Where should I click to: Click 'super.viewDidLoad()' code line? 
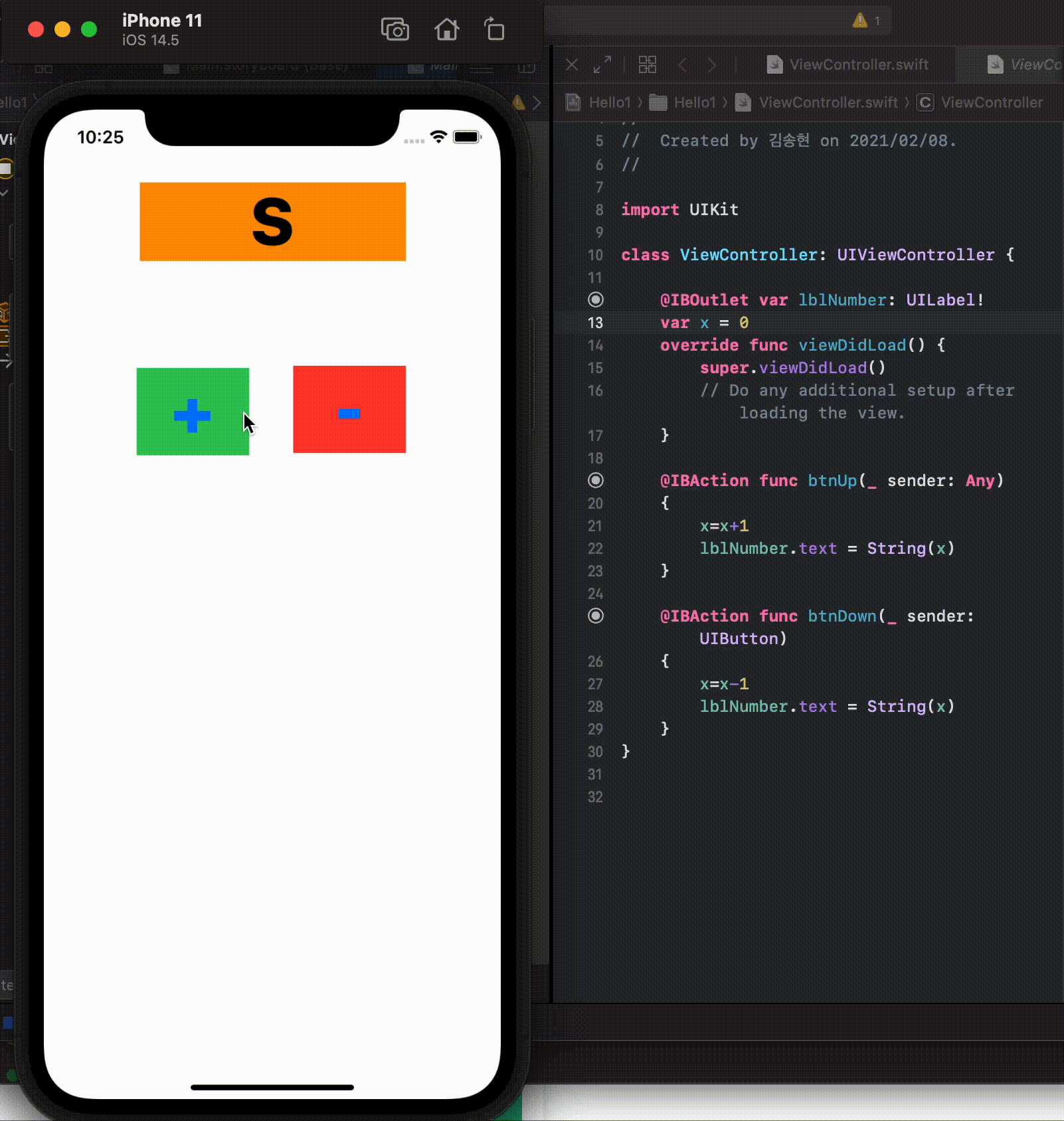pyautogui.click(x=792, y=368)
